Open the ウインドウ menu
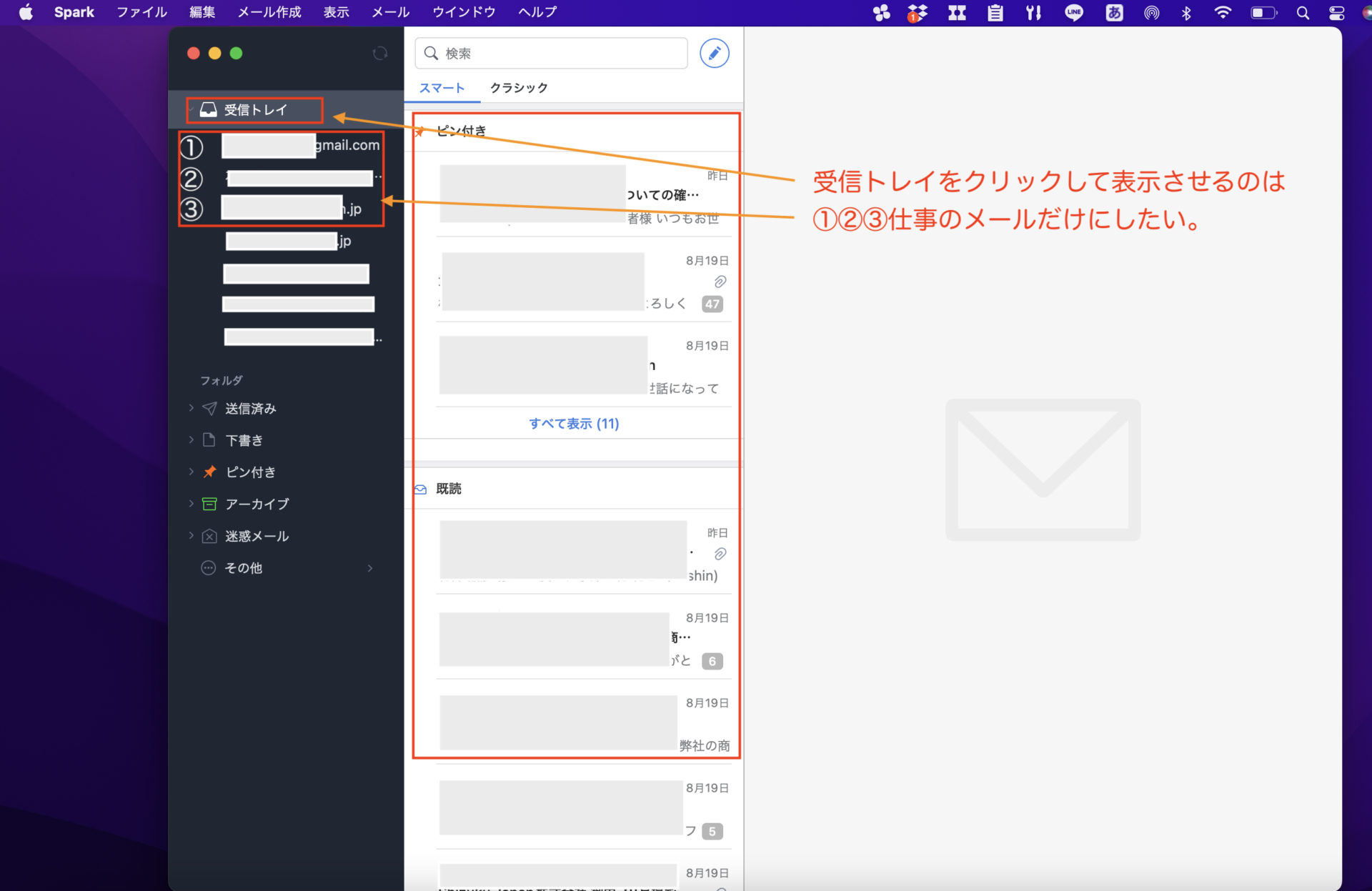This screenshot has height=891, width=1372. coord(463,12)
